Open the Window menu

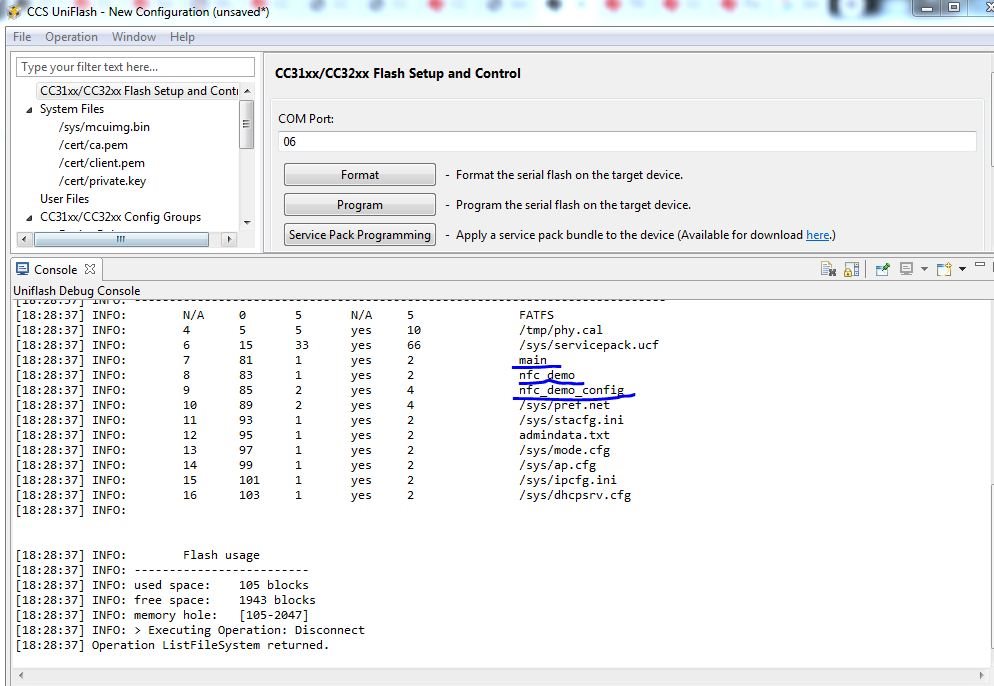(134, 37)
